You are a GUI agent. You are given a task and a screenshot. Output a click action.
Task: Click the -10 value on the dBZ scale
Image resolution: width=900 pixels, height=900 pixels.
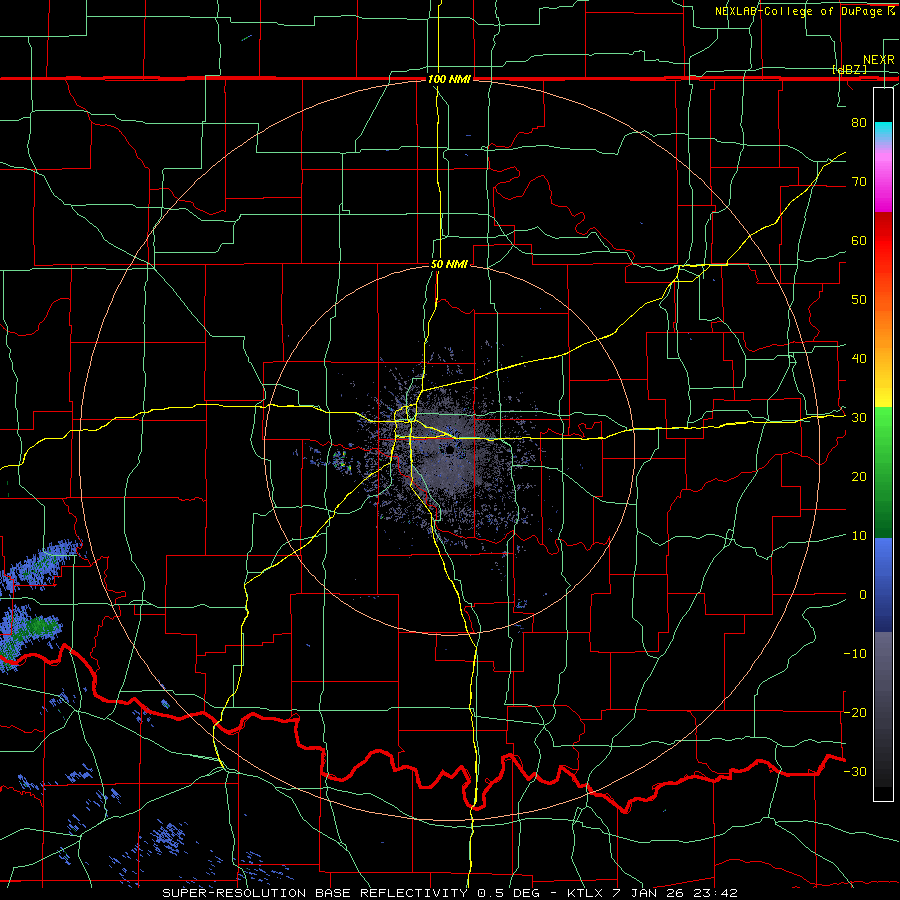(855, 654)
